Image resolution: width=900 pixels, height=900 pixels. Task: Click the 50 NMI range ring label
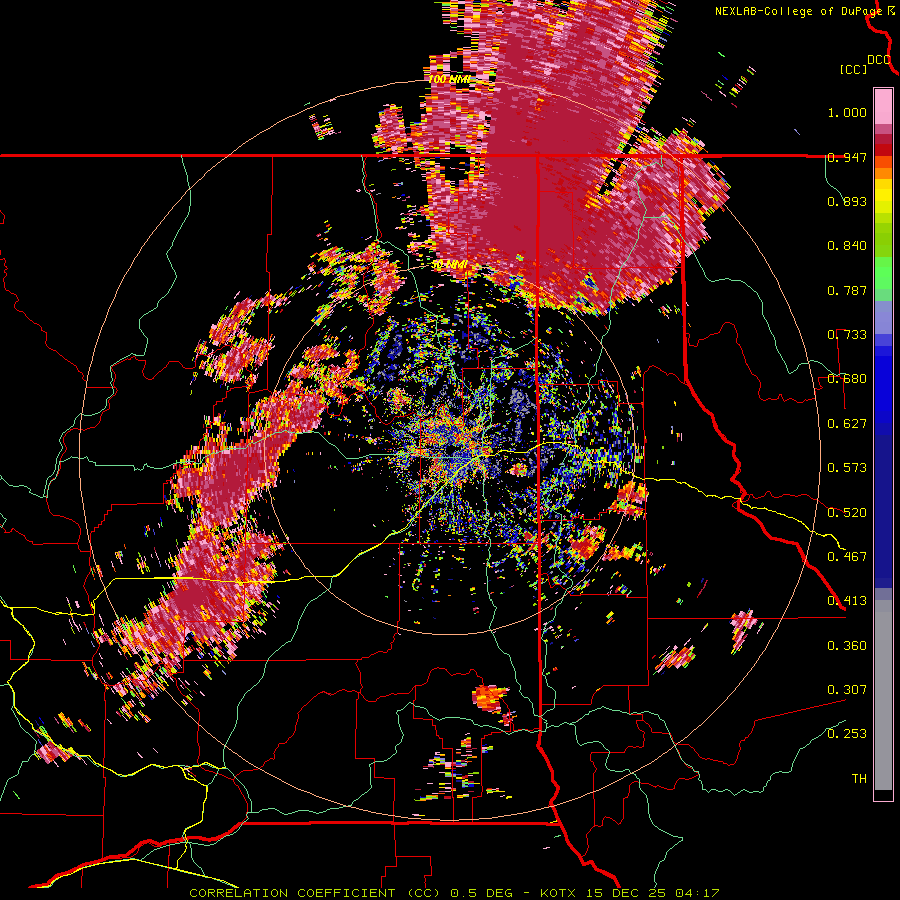tap(449, 265)
